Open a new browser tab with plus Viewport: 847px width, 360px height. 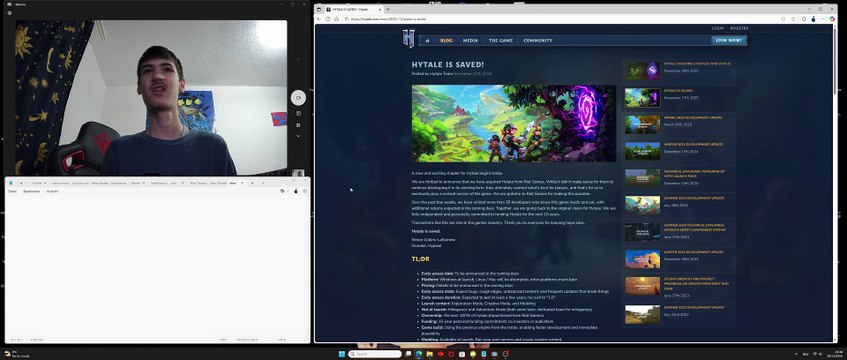(388, 9)
